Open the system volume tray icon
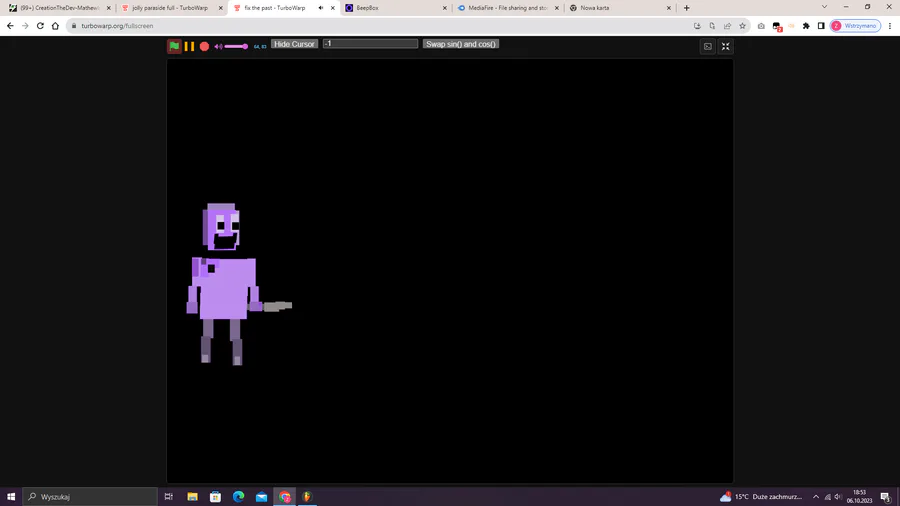Image resolution: width=900 pixels, height=506 pixels. tap(837, 497)
